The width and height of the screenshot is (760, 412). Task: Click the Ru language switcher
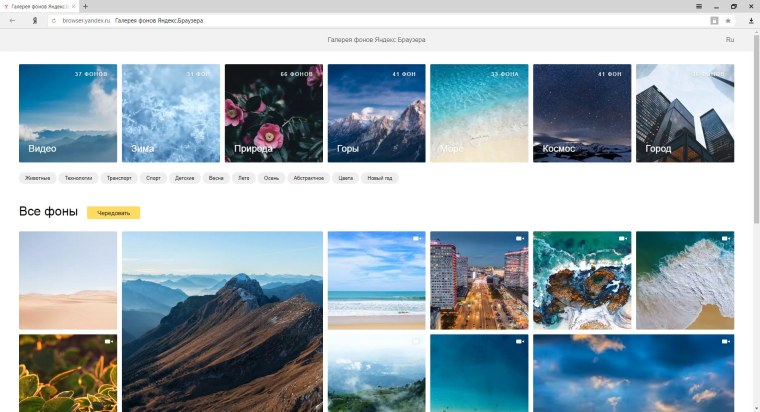point(729,40)
